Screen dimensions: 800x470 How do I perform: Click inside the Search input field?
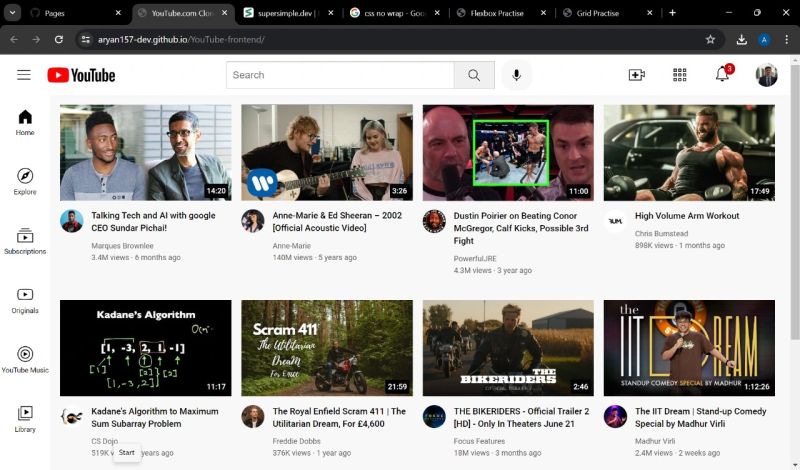[340, 75]
